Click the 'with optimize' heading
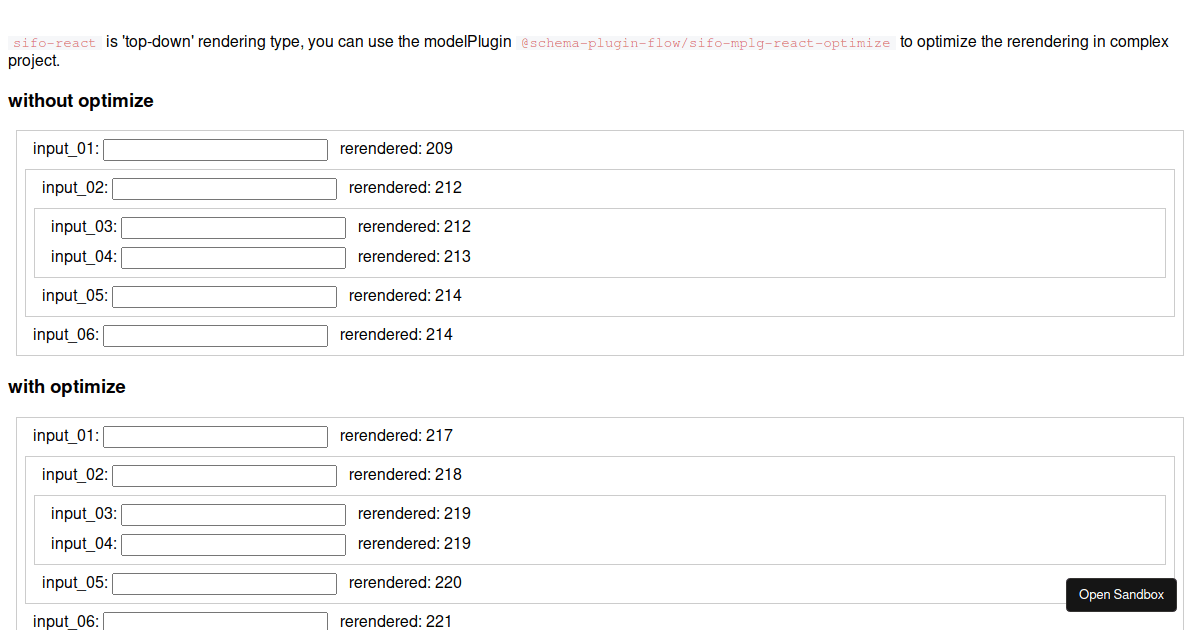This screenshot has width=1200, height=630. click(x=66, y=387)
